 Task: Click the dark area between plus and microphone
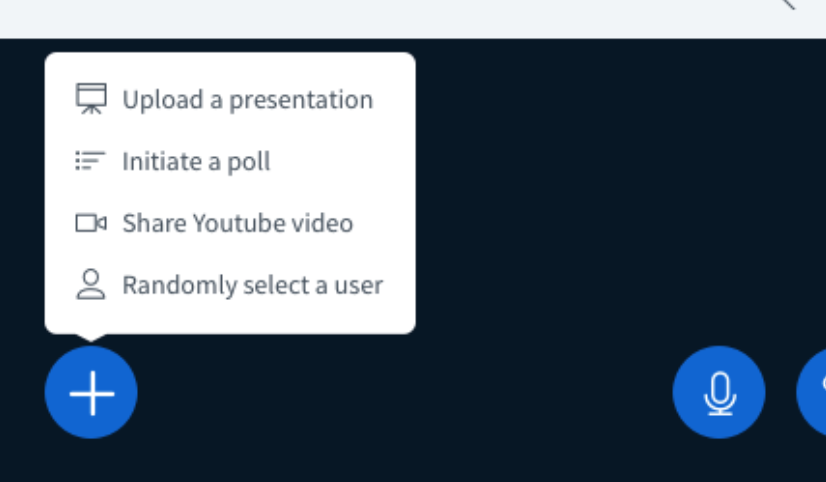(x=405, y=393)
